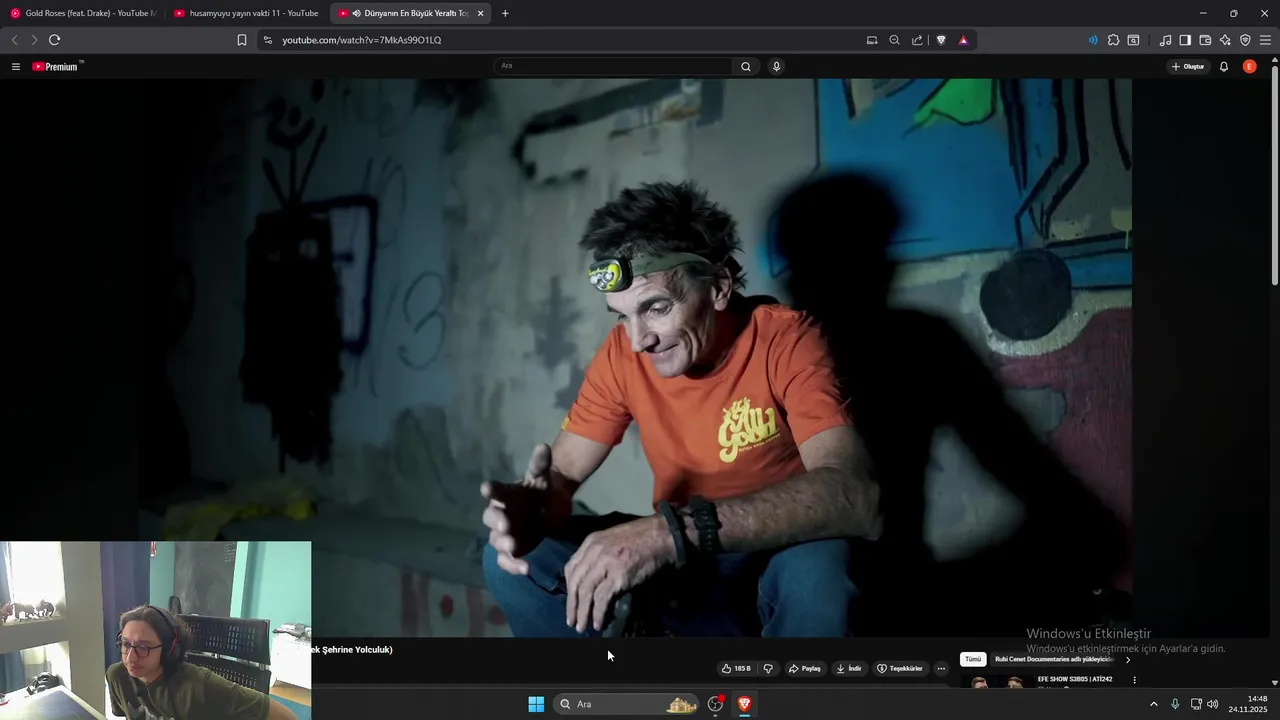1280x720 pixels.
Task: Select the Ruhi Çenet Documentaries chip
Action: [x=1054, y=660]
